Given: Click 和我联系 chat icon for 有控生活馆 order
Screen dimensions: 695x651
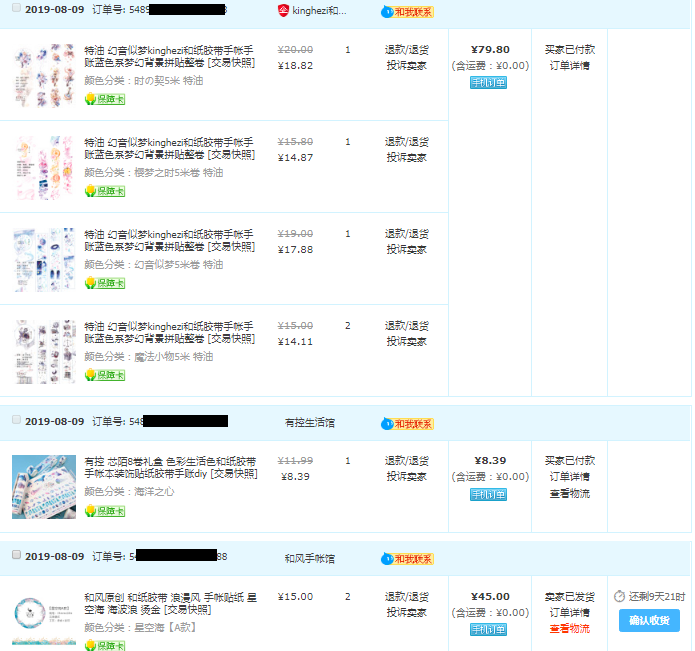Looking at the screenshot, I should coord(406,423).
